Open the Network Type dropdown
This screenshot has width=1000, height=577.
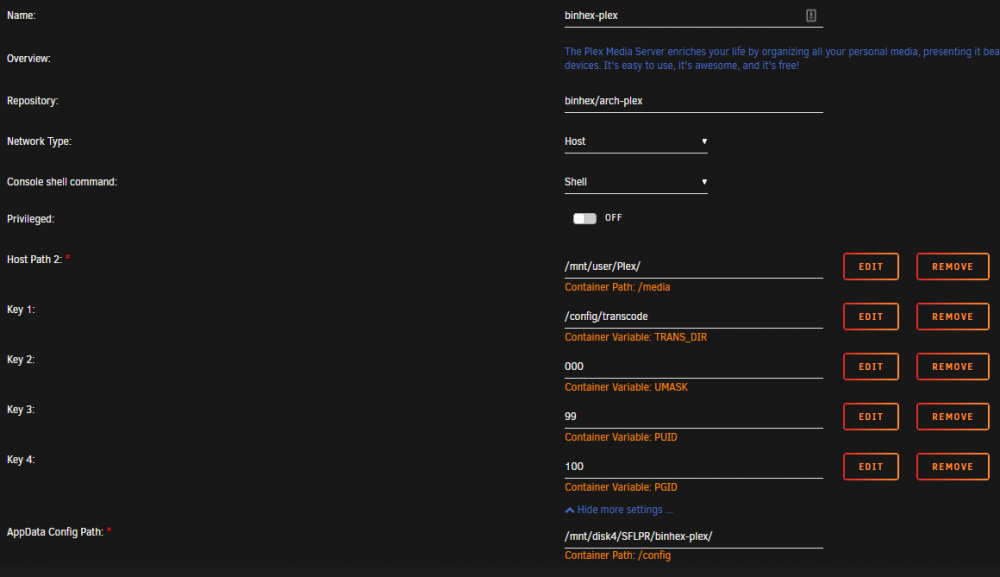pos(636,142)
